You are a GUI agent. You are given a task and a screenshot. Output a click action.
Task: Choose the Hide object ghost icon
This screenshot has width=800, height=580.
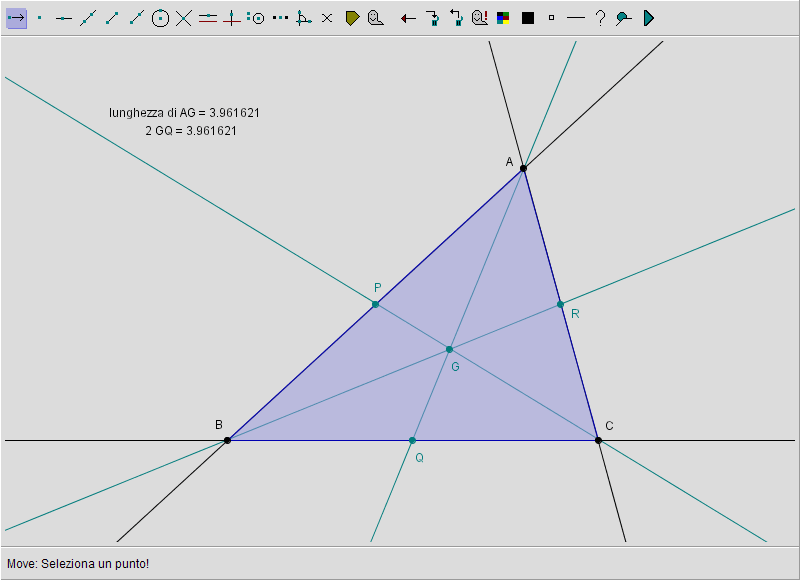tap(376, 18)
